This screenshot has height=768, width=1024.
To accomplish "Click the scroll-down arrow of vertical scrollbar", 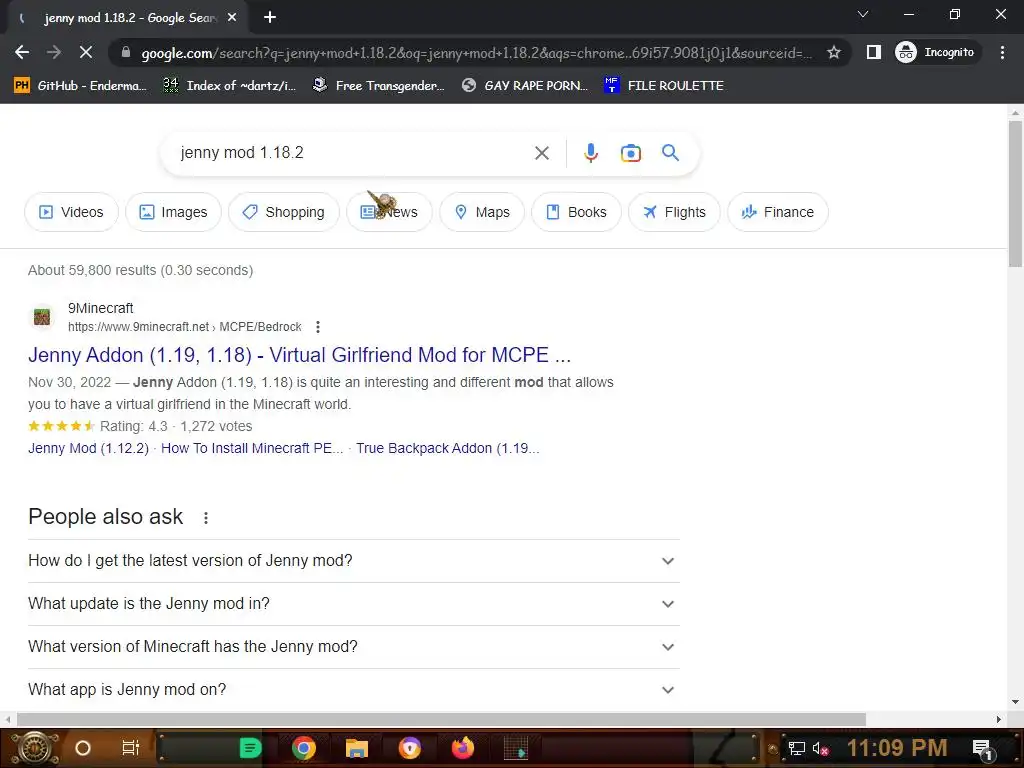I will (1015, 702).
